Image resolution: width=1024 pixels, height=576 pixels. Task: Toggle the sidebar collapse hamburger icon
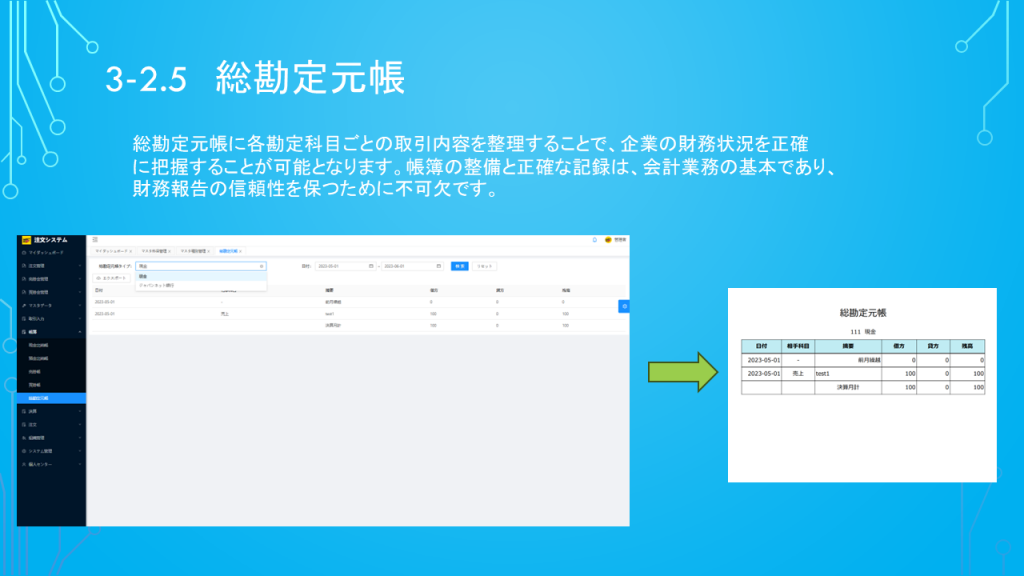(95, 240)
